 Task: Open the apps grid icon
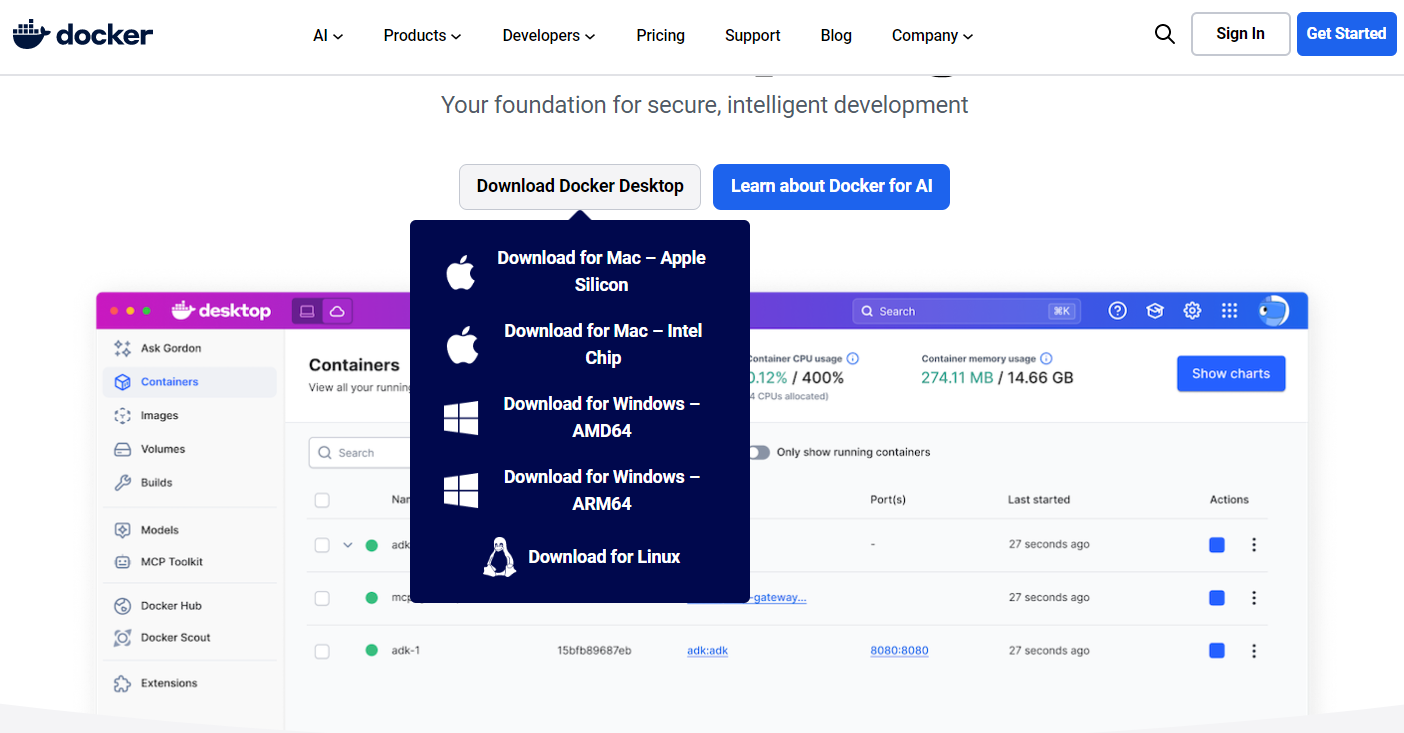coord(1229,311)
